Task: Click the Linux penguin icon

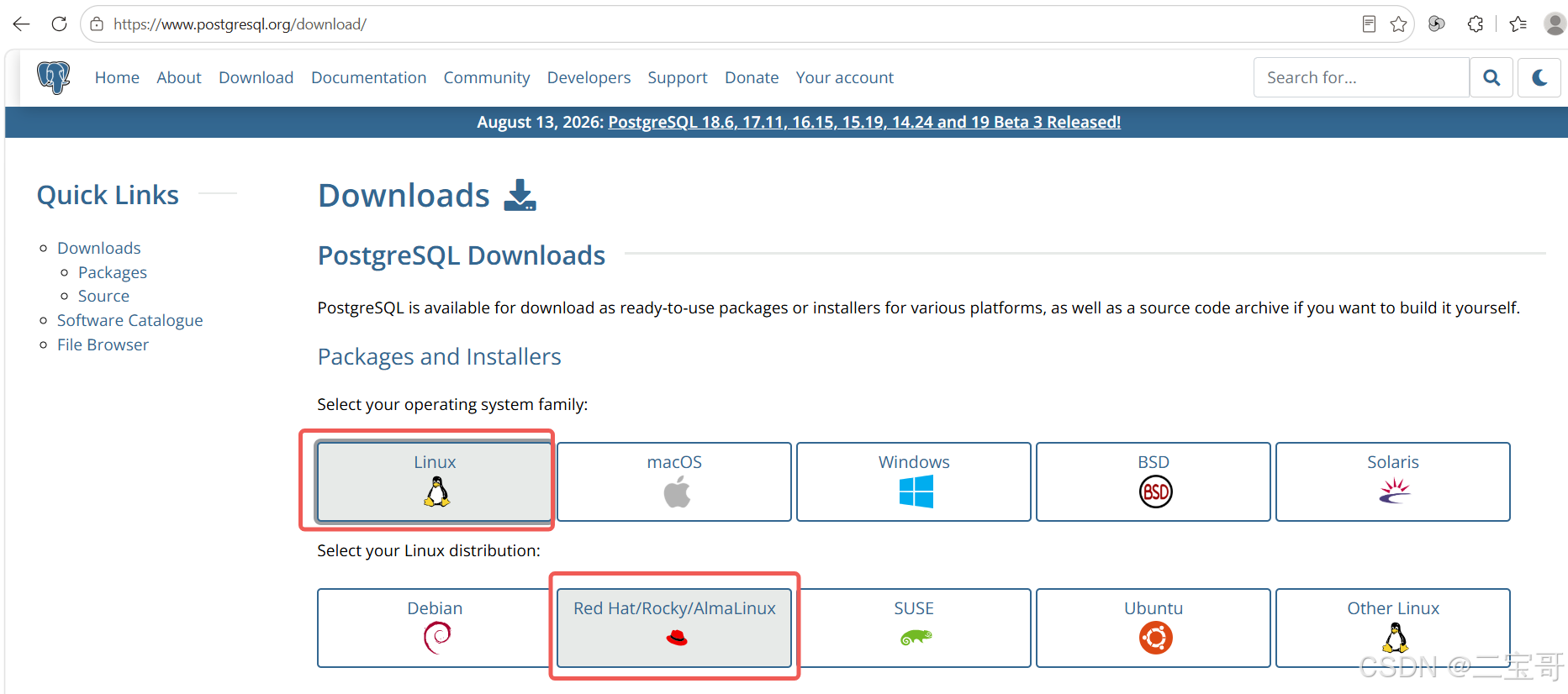Action: 436,492
